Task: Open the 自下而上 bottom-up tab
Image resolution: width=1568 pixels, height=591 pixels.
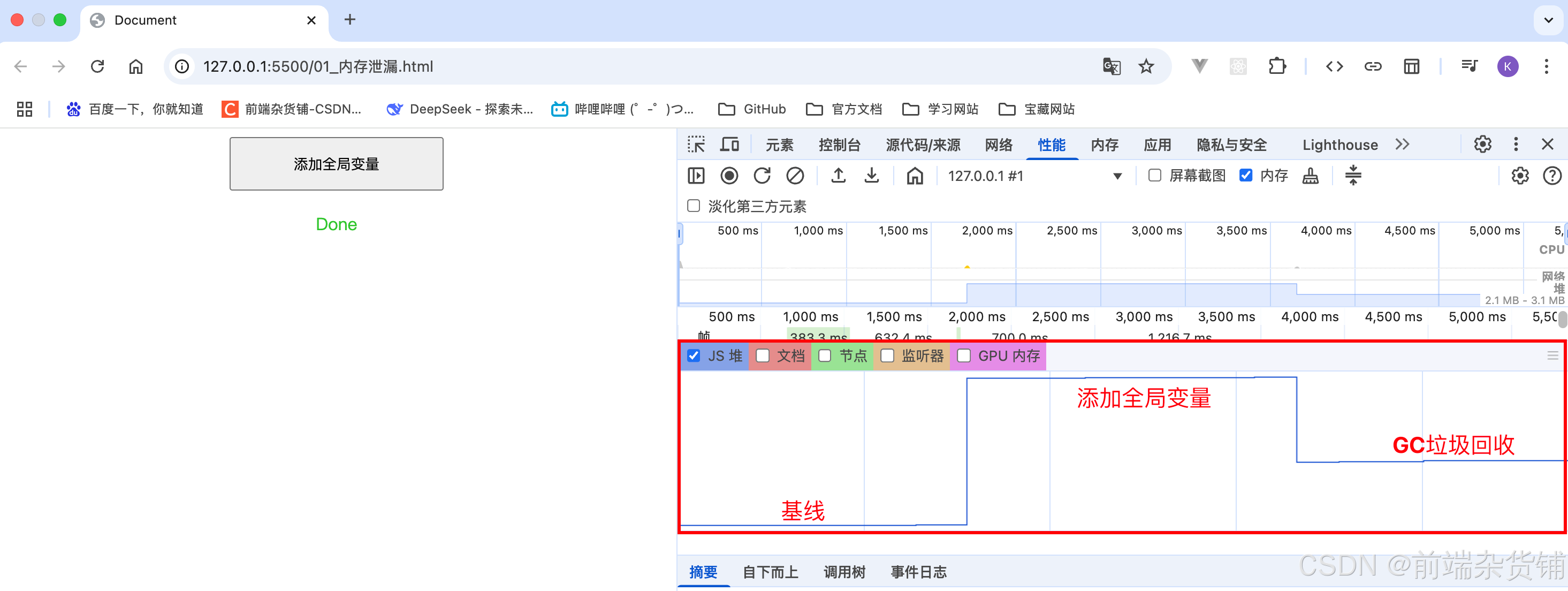Action: (x=771, y=572)
